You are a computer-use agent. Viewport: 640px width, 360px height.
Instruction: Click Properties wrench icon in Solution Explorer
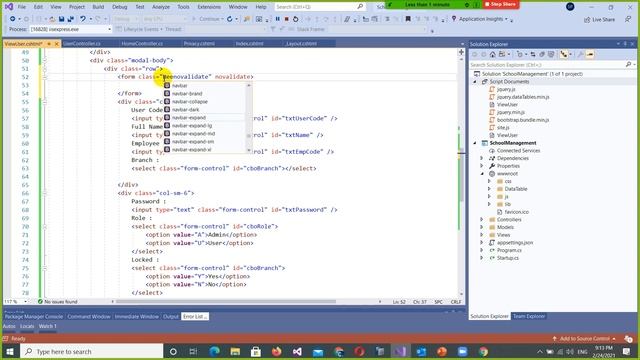point(580,54)
